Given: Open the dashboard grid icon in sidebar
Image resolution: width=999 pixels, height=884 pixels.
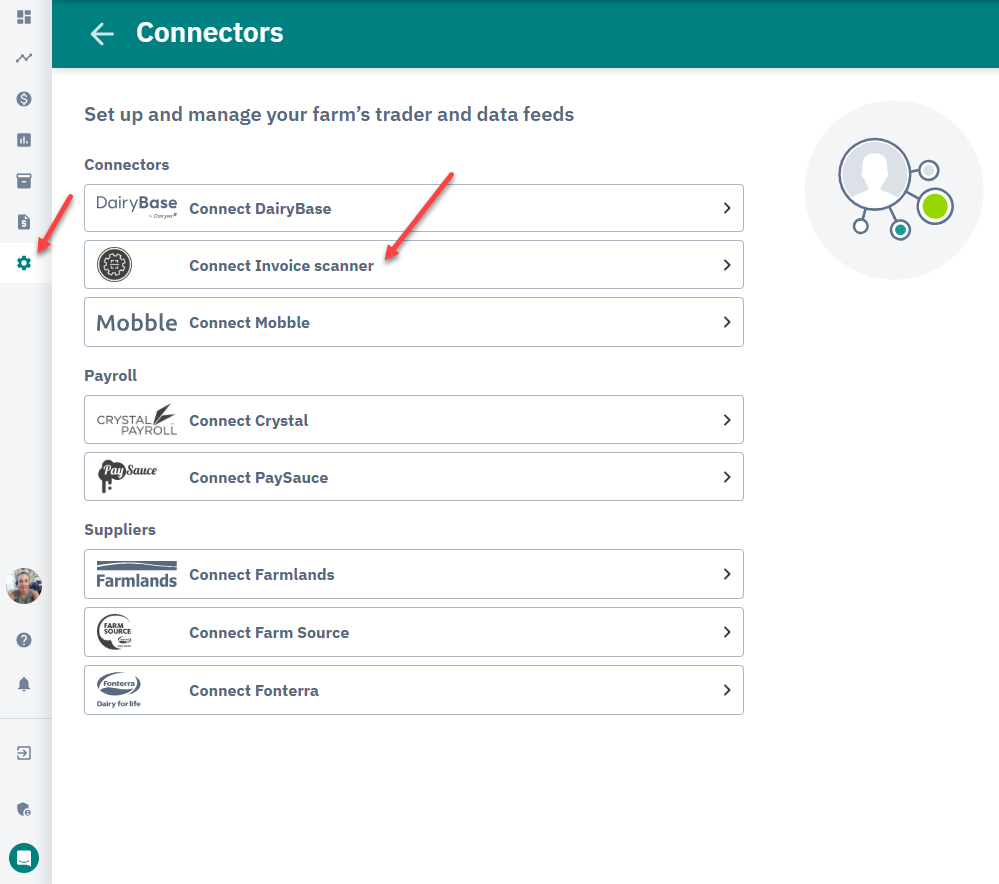Looking at the screenshot, I should (24, 17).
